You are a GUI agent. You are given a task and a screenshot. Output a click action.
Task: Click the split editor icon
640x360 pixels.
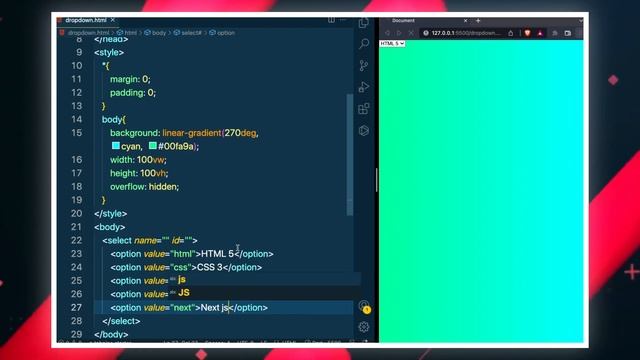click(331, 20)
